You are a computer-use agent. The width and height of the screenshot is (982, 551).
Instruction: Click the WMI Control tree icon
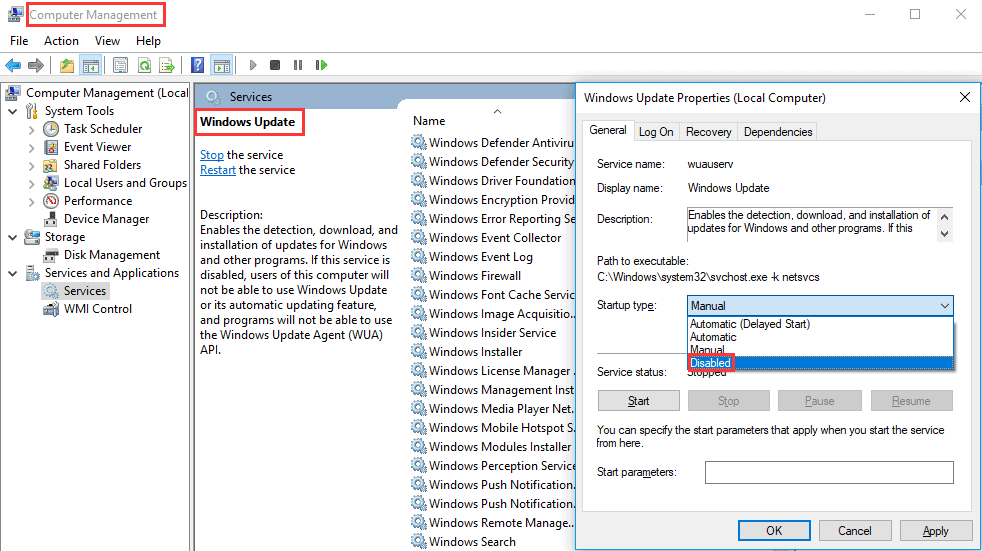tap(51, 309)
